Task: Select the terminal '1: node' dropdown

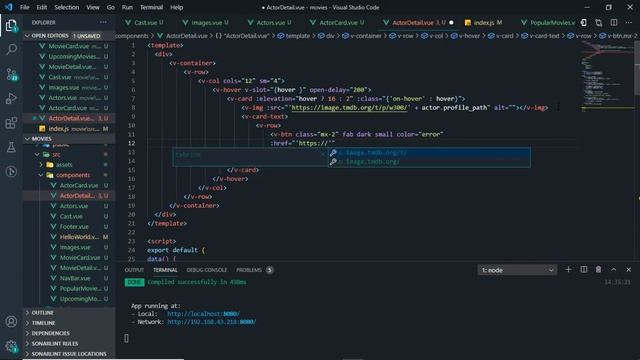Action: pyautogui.click(x=517, y=270)
